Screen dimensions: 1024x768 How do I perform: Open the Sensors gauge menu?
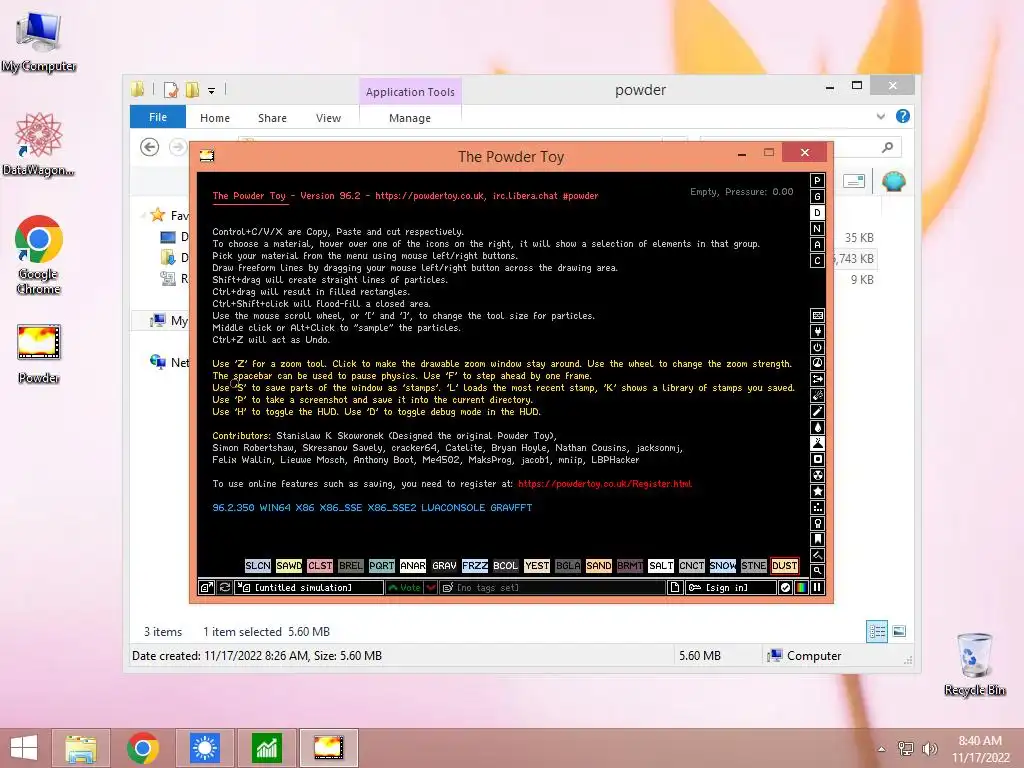point(817,363)
